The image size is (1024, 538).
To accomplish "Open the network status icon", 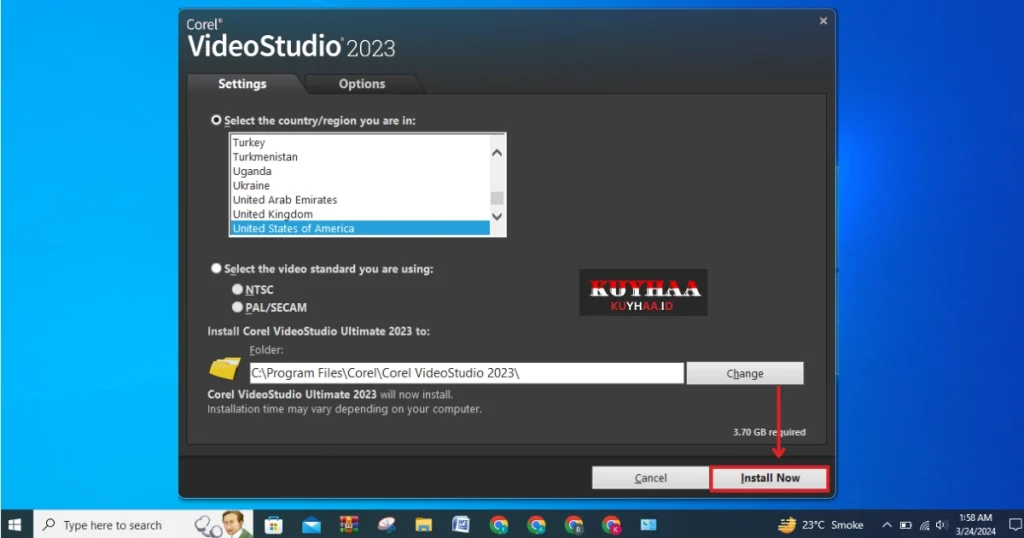I will coord(924,525).
